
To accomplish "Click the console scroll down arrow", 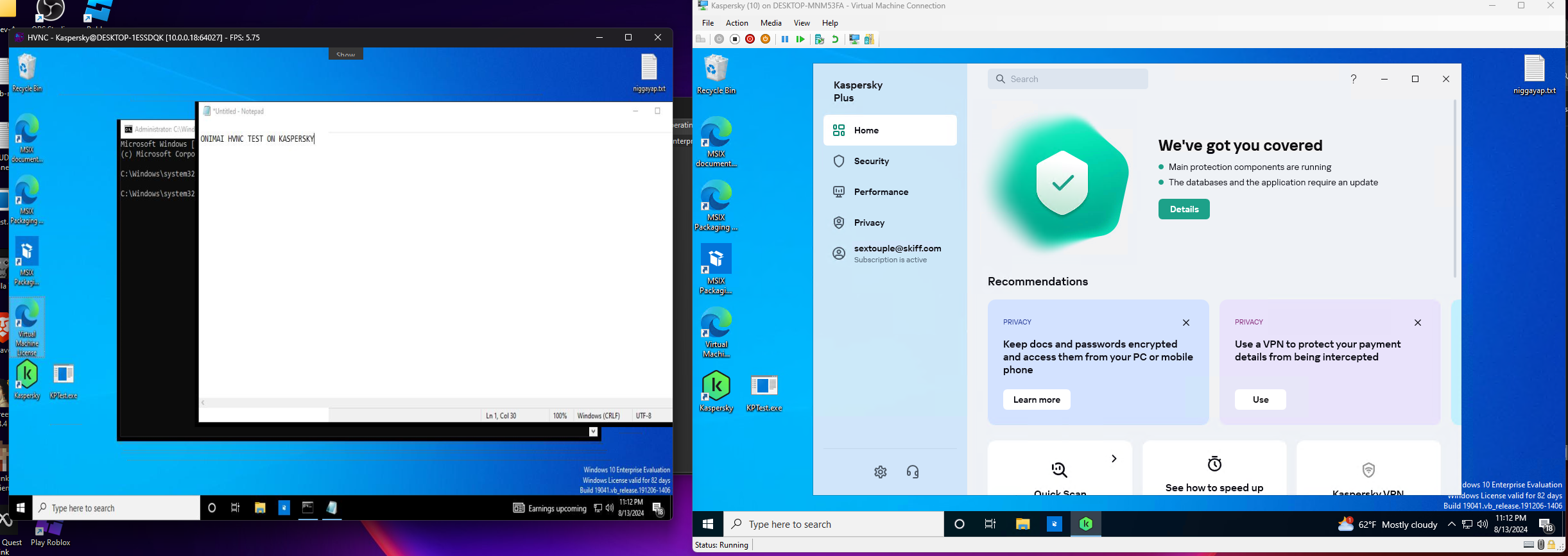I will [593, 432].
